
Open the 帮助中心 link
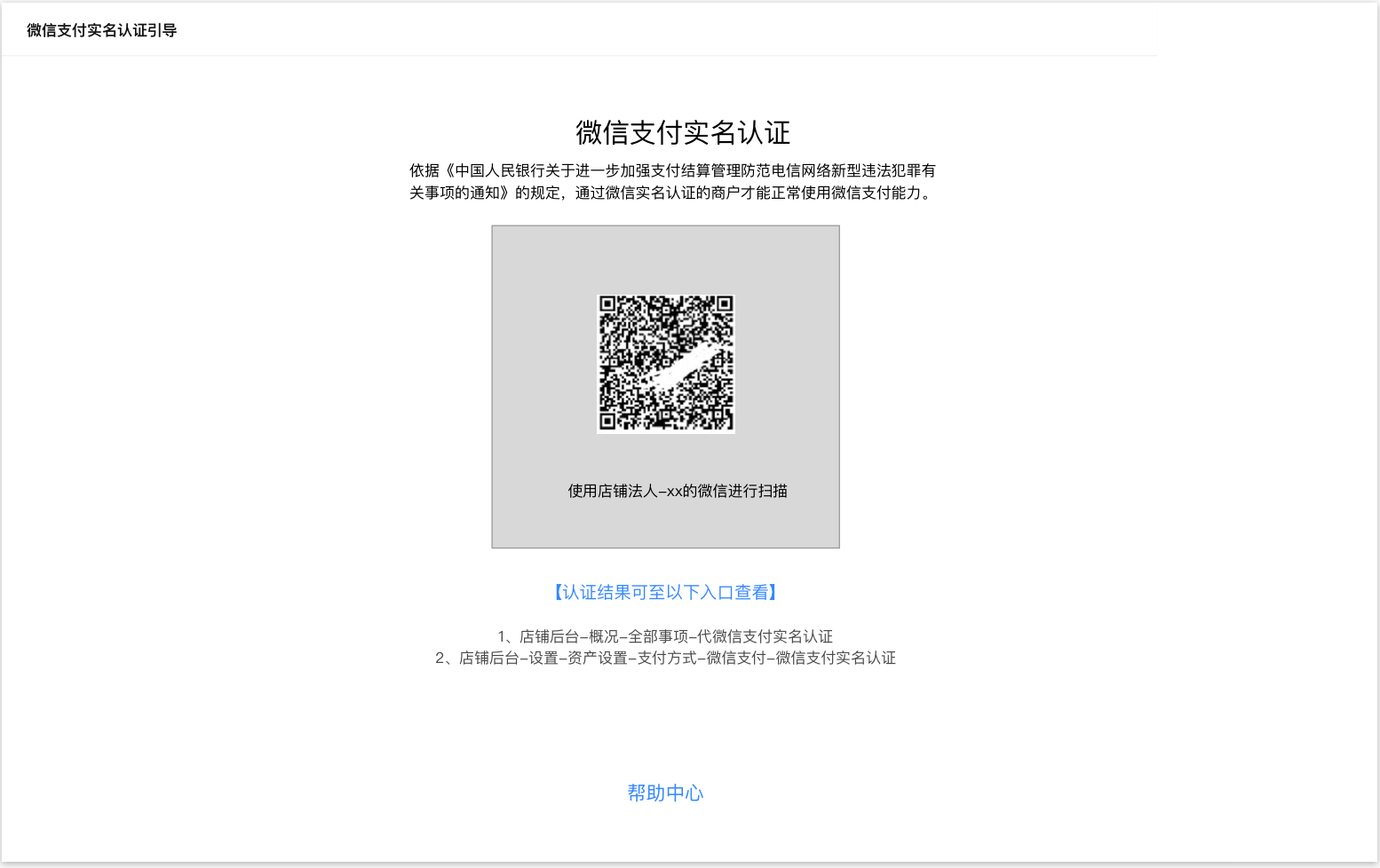665,793
